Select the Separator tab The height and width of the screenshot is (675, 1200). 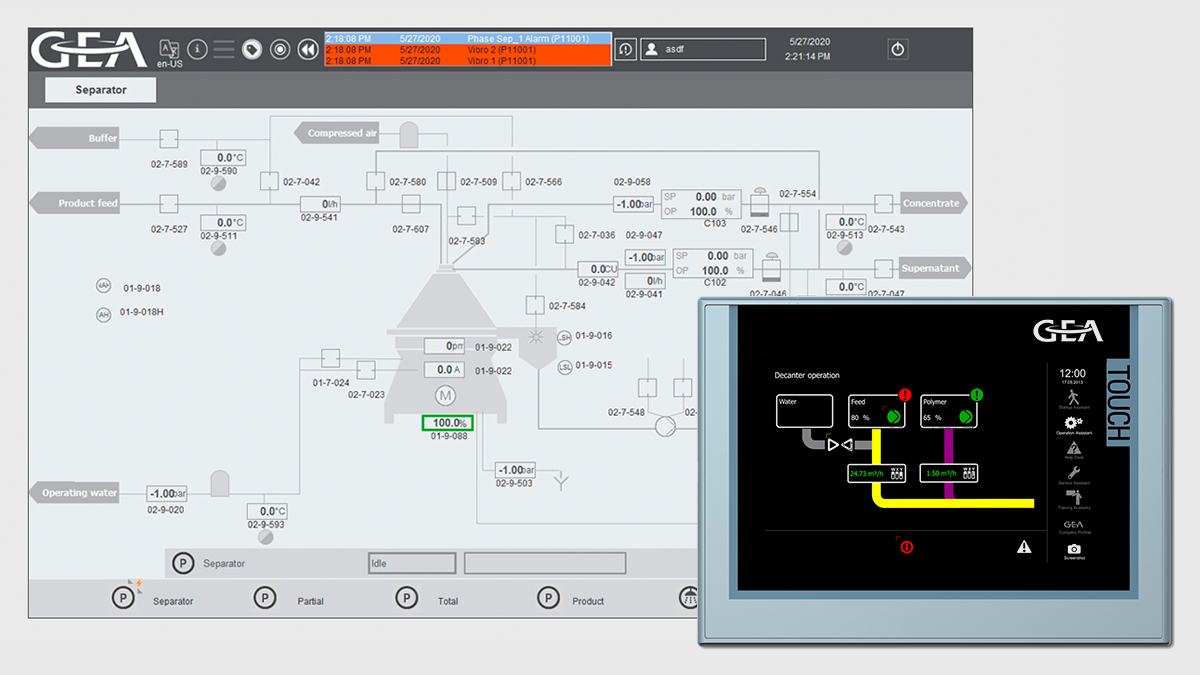(101, 90)
